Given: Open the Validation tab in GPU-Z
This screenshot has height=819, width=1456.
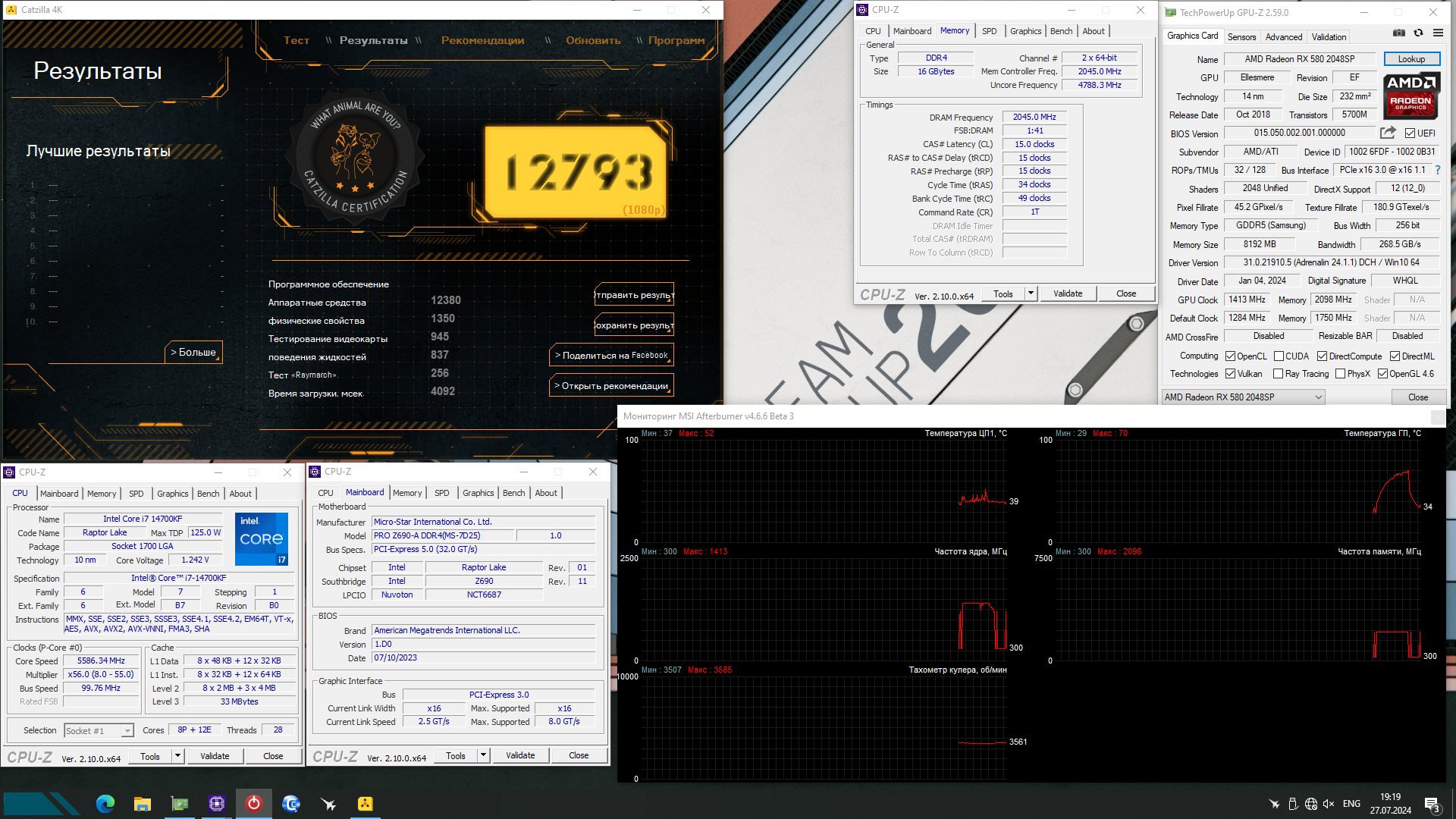Looking at the screenshot, I should (1329, 36).
